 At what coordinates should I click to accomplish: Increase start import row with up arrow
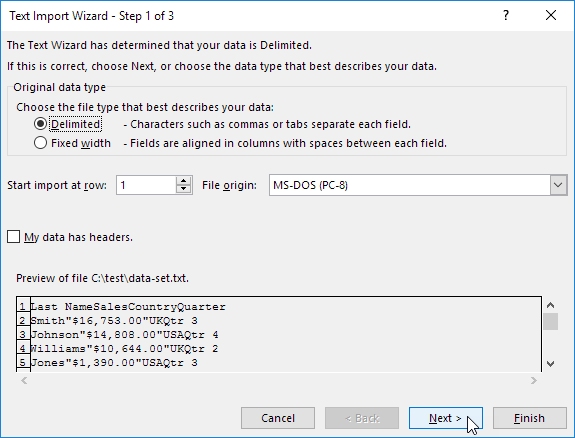183,180
